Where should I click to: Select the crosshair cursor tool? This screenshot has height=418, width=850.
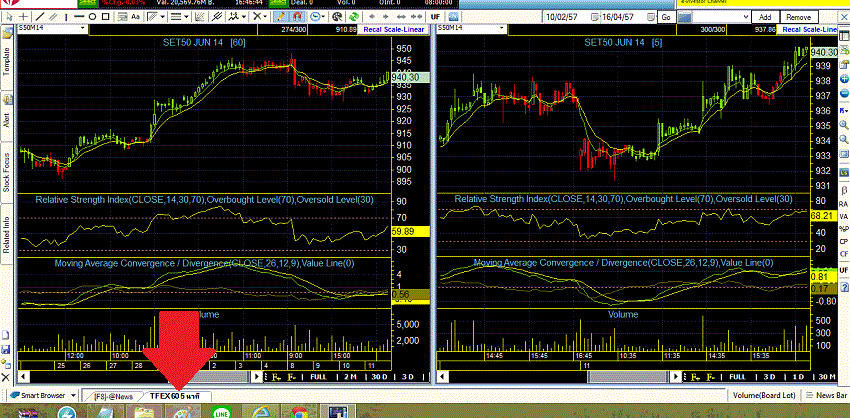tap(24, 17)
